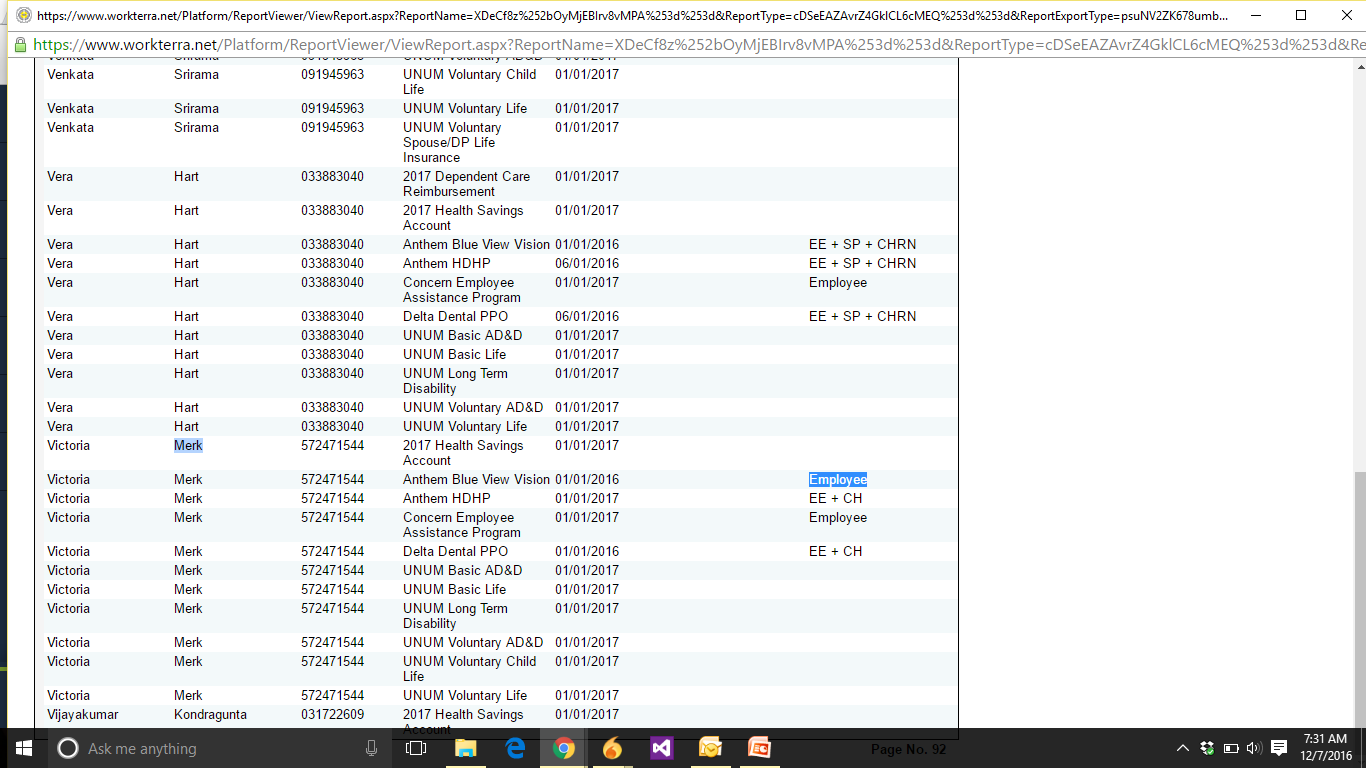This screenshot has width=1366, height=768.
Task: Click Kondragunta in the last name column
Action: 210,715
